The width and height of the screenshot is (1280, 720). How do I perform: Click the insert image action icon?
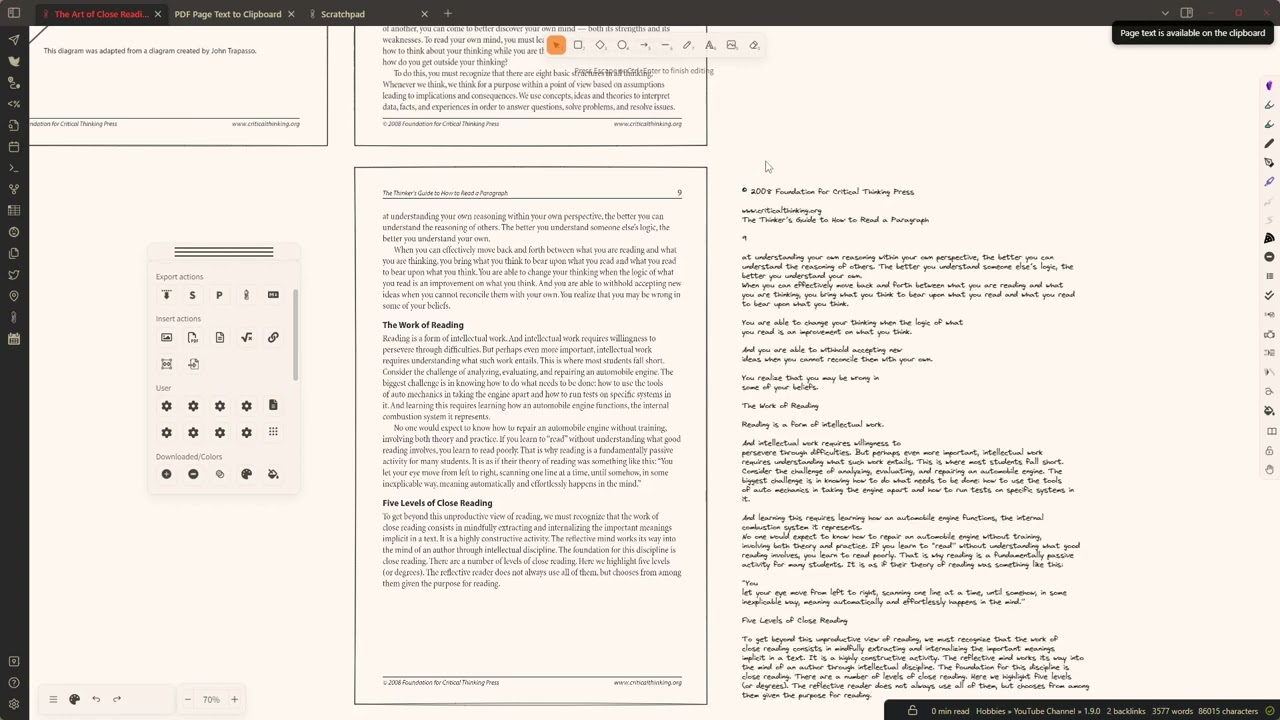point(166,337)
